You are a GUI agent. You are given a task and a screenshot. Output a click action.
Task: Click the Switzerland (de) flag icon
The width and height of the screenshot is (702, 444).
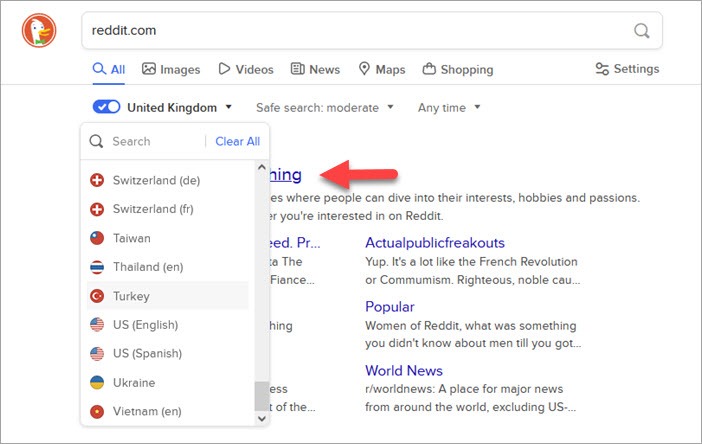tap(97, 180)
